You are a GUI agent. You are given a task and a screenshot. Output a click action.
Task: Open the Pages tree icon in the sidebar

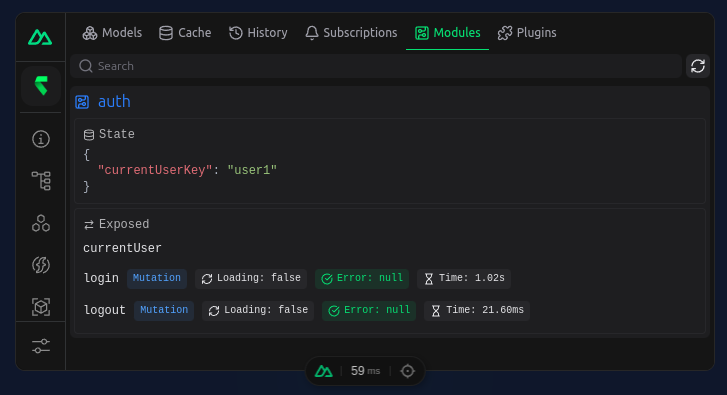point(41,181)
